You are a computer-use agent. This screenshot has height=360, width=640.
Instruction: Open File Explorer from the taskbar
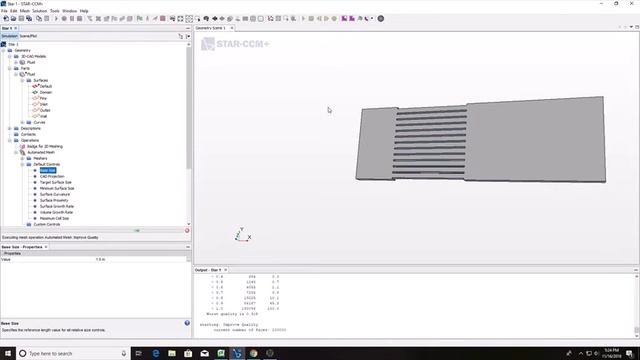point(172,353)
